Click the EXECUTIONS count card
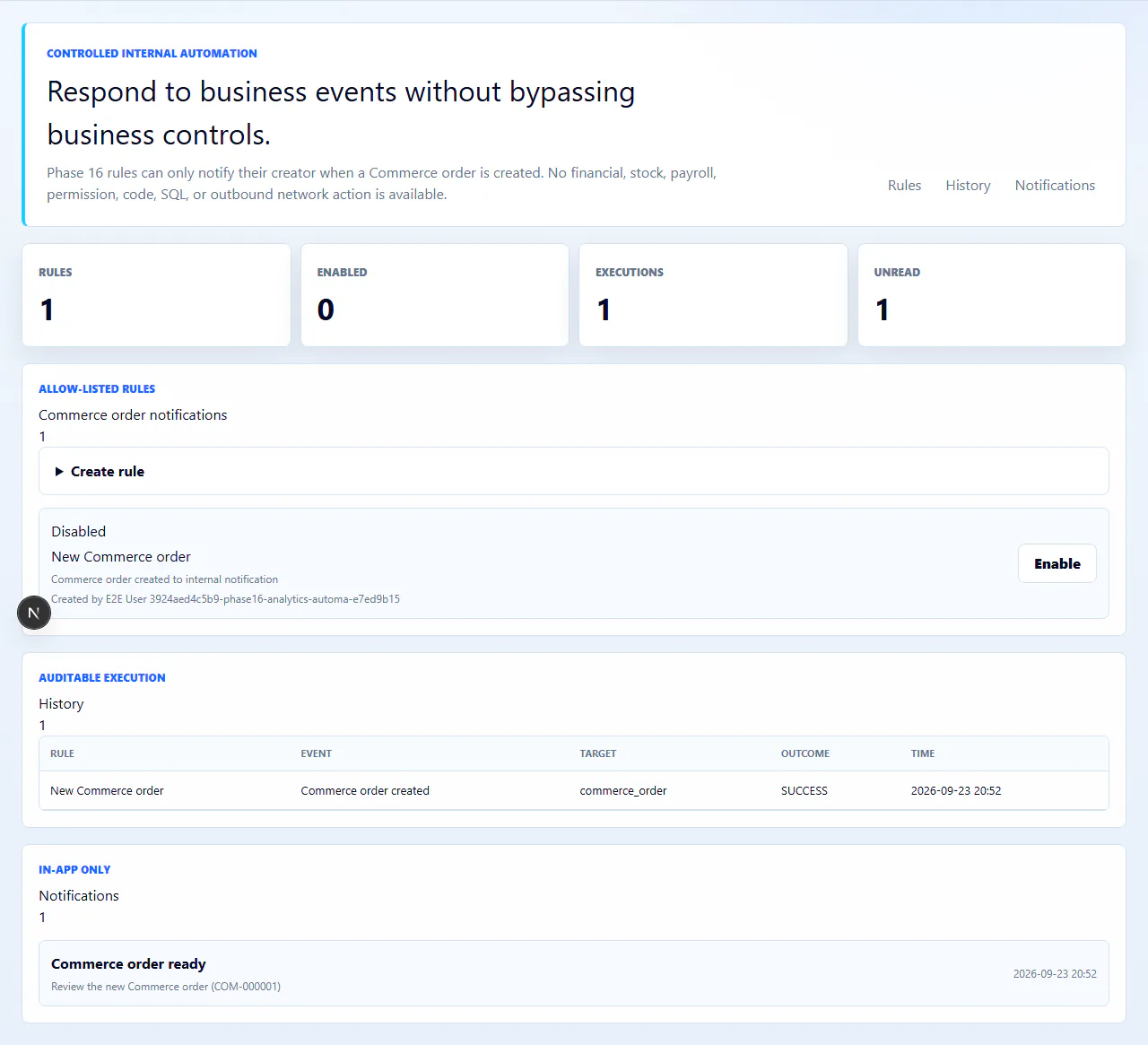1148x1045 pixels. [713, 295]
